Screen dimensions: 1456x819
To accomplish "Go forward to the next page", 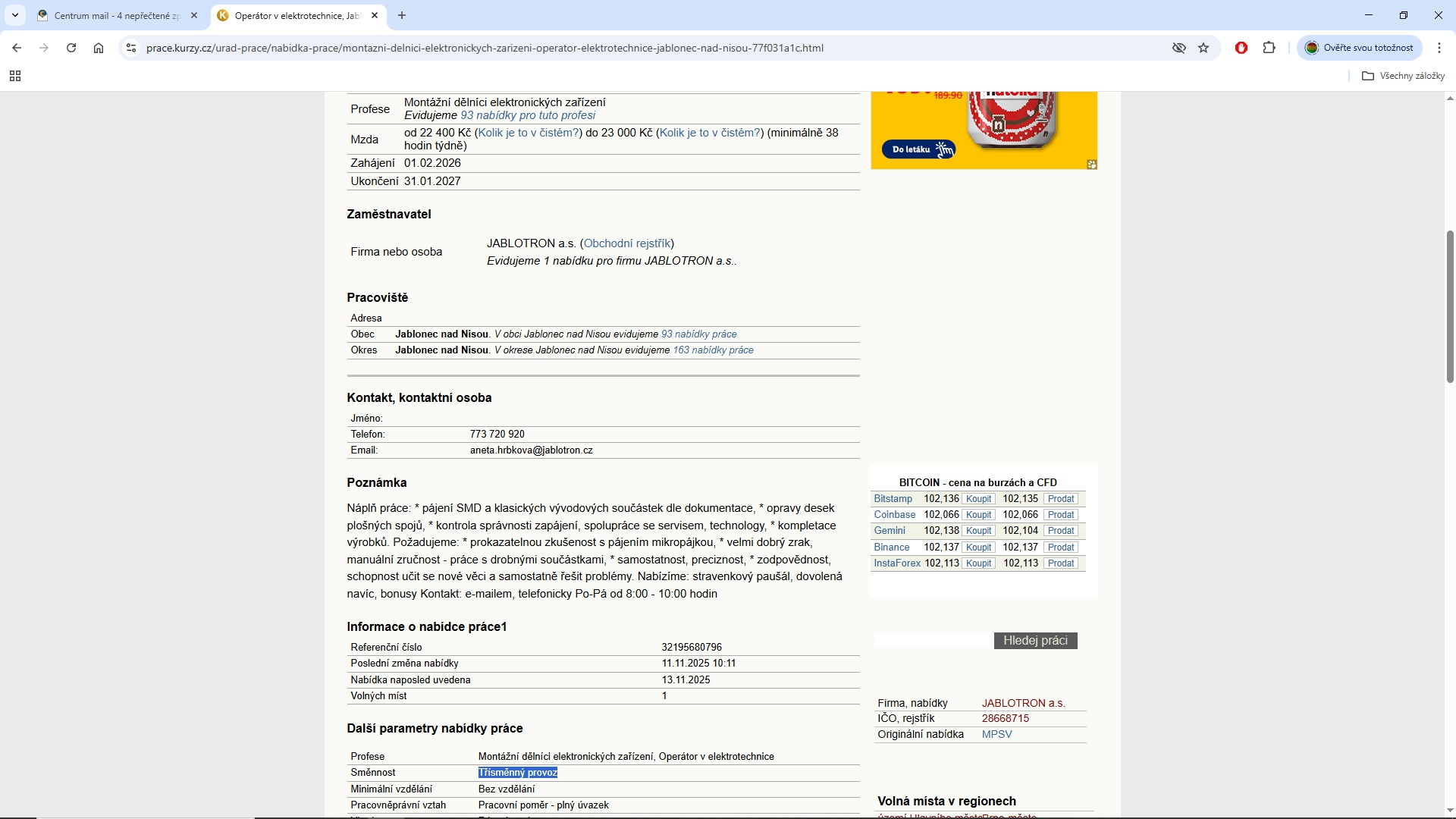I will 44,48.
